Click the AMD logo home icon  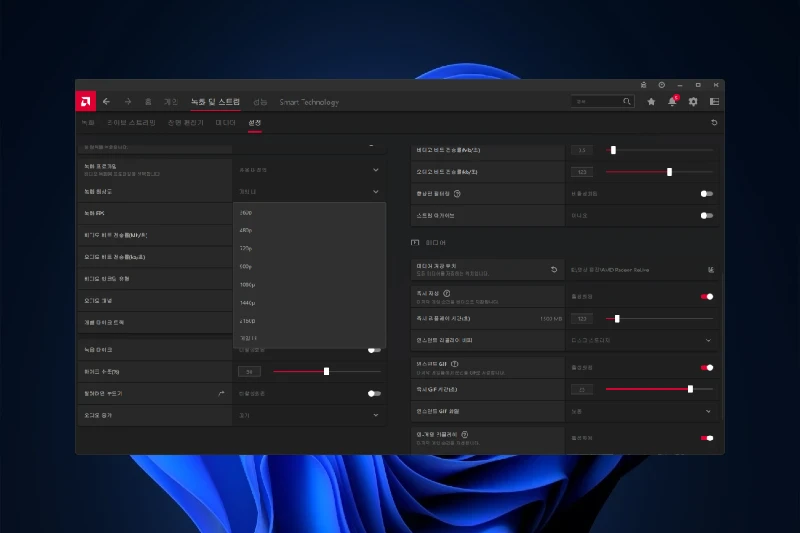click(86, 101)
